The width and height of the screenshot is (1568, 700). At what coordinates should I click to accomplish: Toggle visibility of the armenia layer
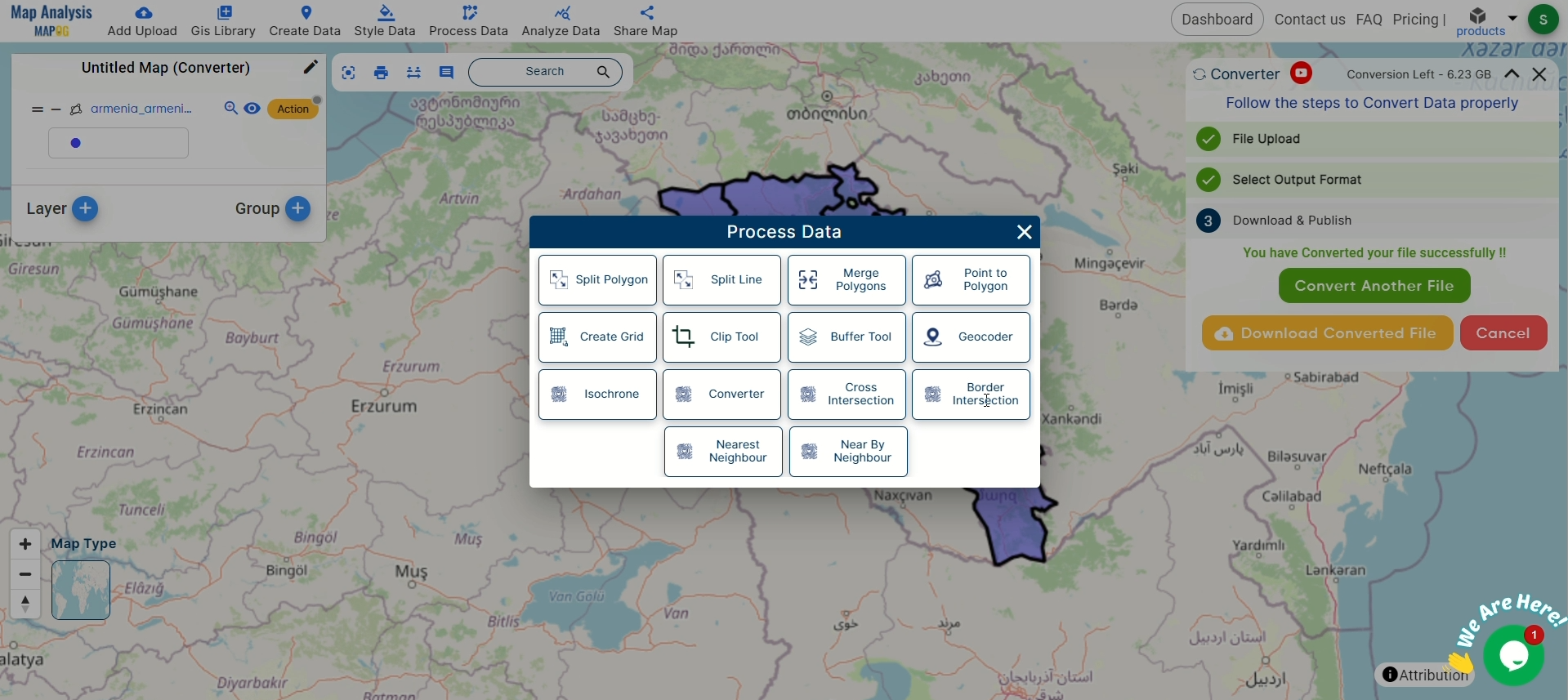[252, 109]
